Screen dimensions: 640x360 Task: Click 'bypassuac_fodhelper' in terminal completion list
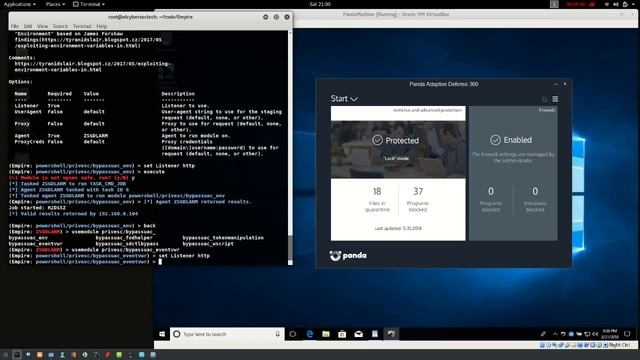[x=124, y=238]
